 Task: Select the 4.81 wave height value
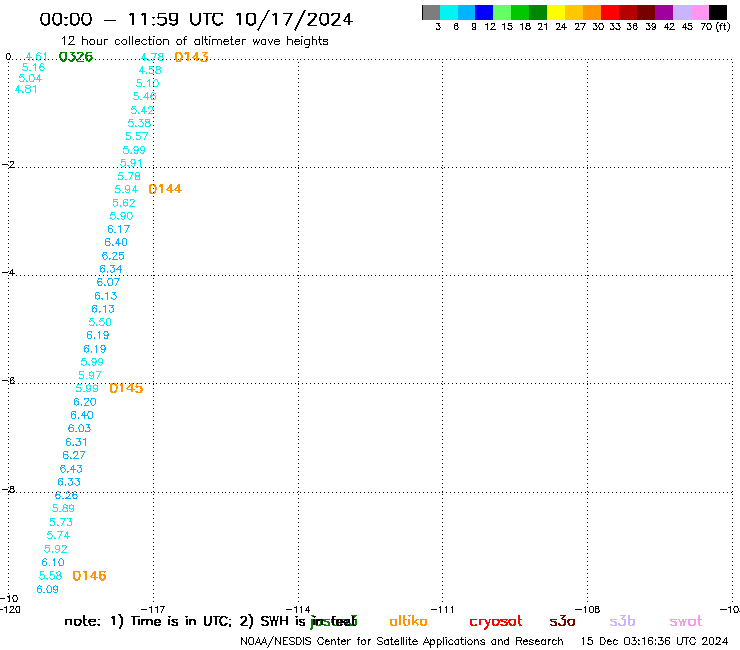[x=26, y=89]
